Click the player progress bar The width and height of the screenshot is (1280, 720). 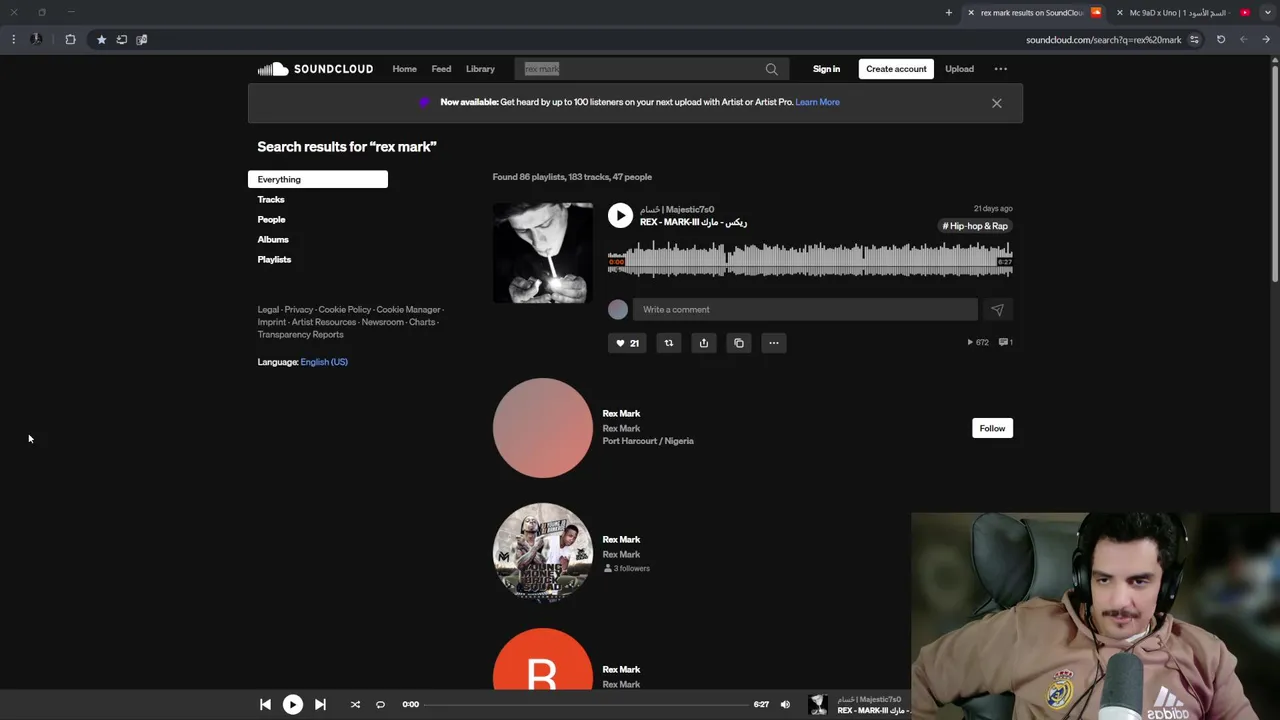click(x=588, y=705)
